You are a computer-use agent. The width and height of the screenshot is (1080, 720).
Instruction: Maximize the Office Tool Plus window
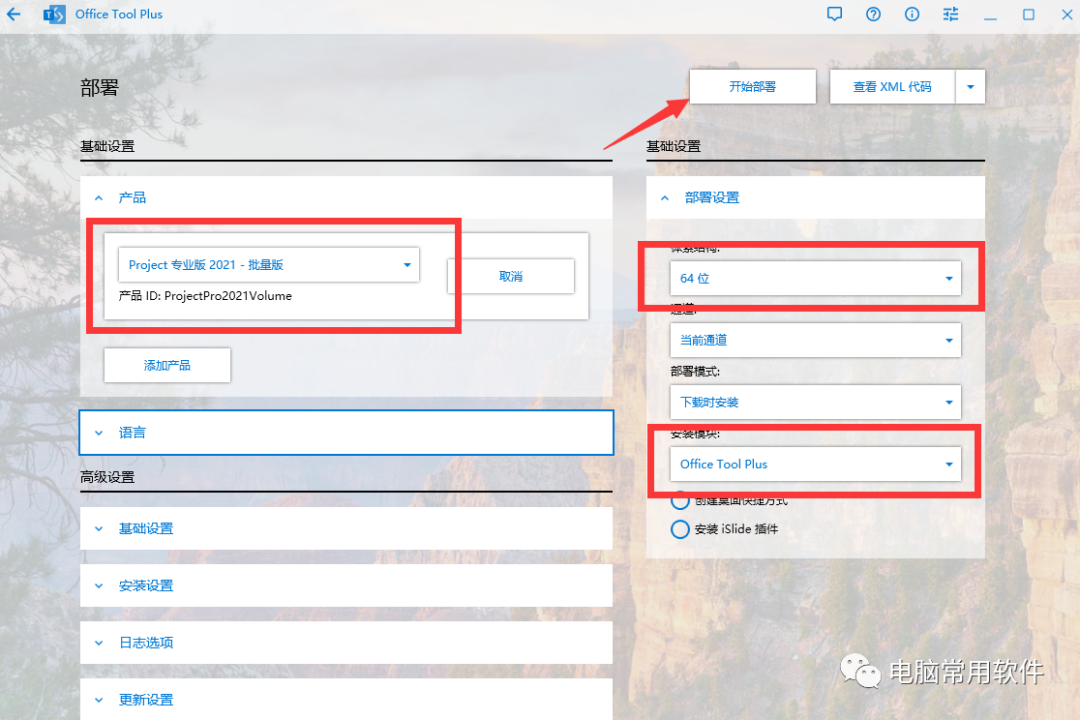1028,14
